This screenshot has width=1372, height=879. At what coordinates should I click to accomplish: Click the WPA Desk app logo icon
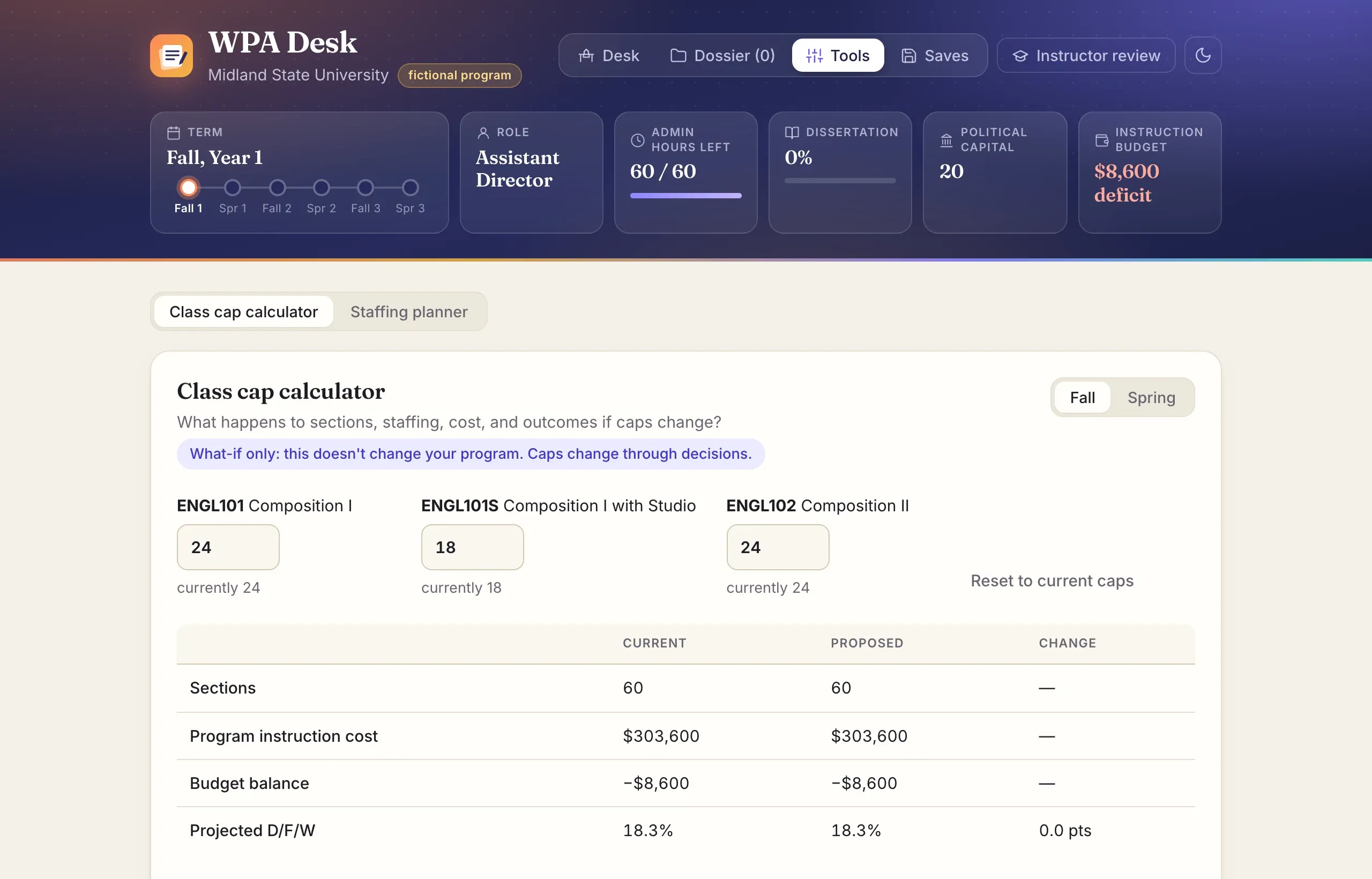coord(171,55)
